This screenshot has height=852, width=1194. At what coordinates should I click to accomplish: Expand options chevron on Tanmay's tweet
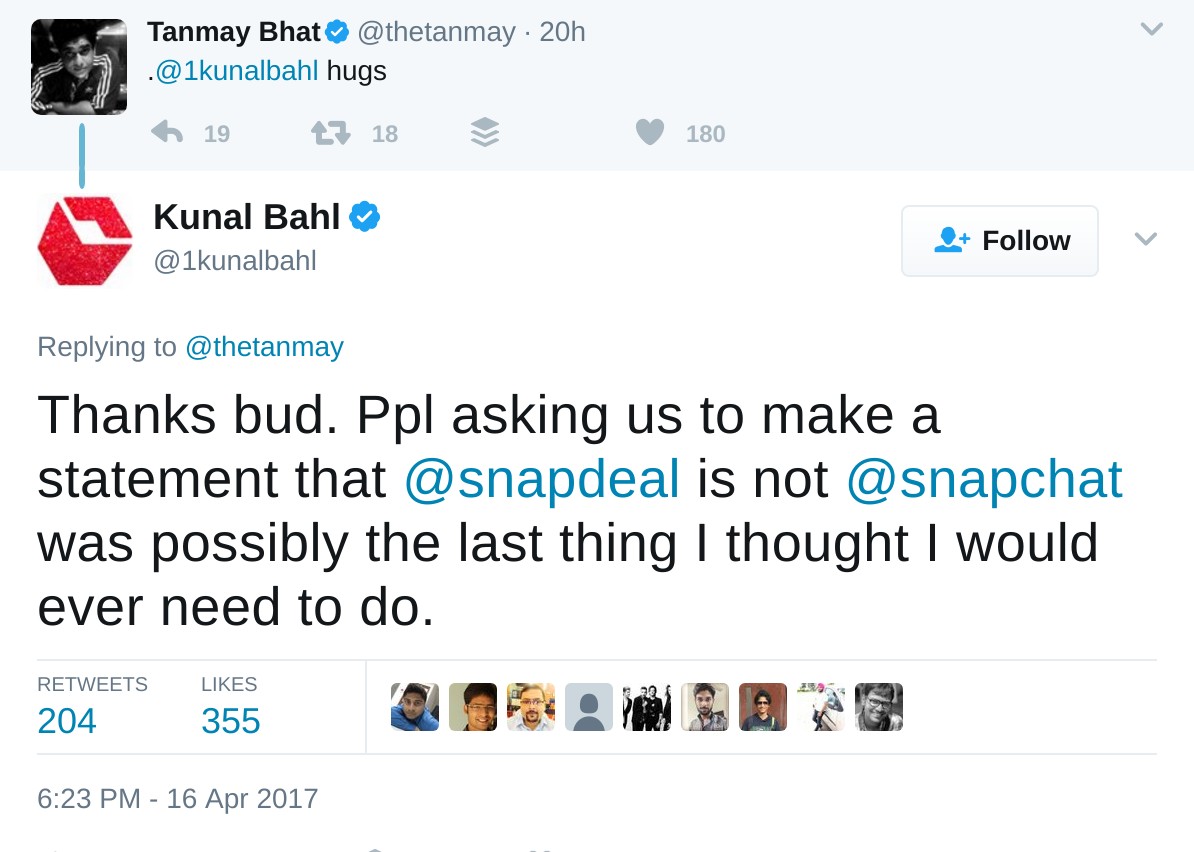coord(1152,30)
